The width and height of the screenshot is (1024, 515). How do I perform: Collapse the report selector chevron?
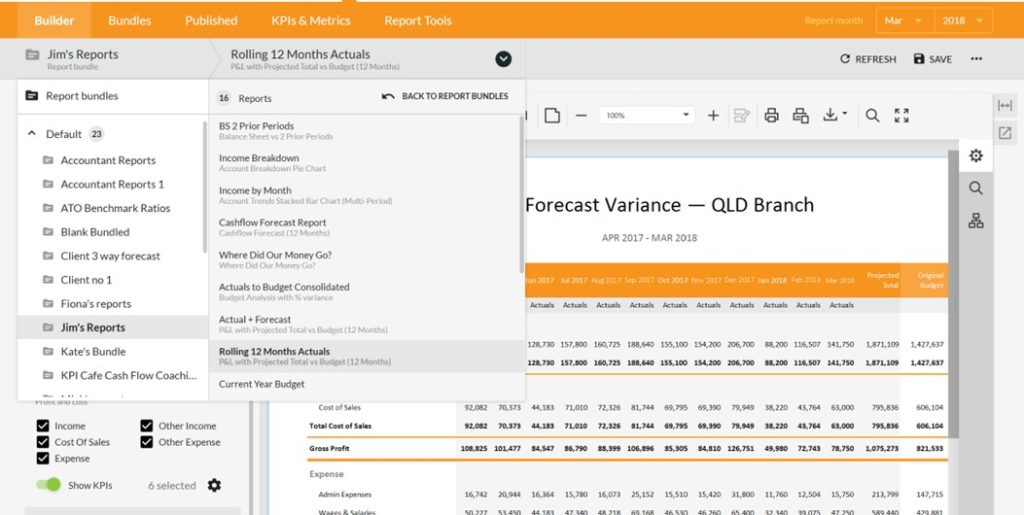click(x=503, y=59)
